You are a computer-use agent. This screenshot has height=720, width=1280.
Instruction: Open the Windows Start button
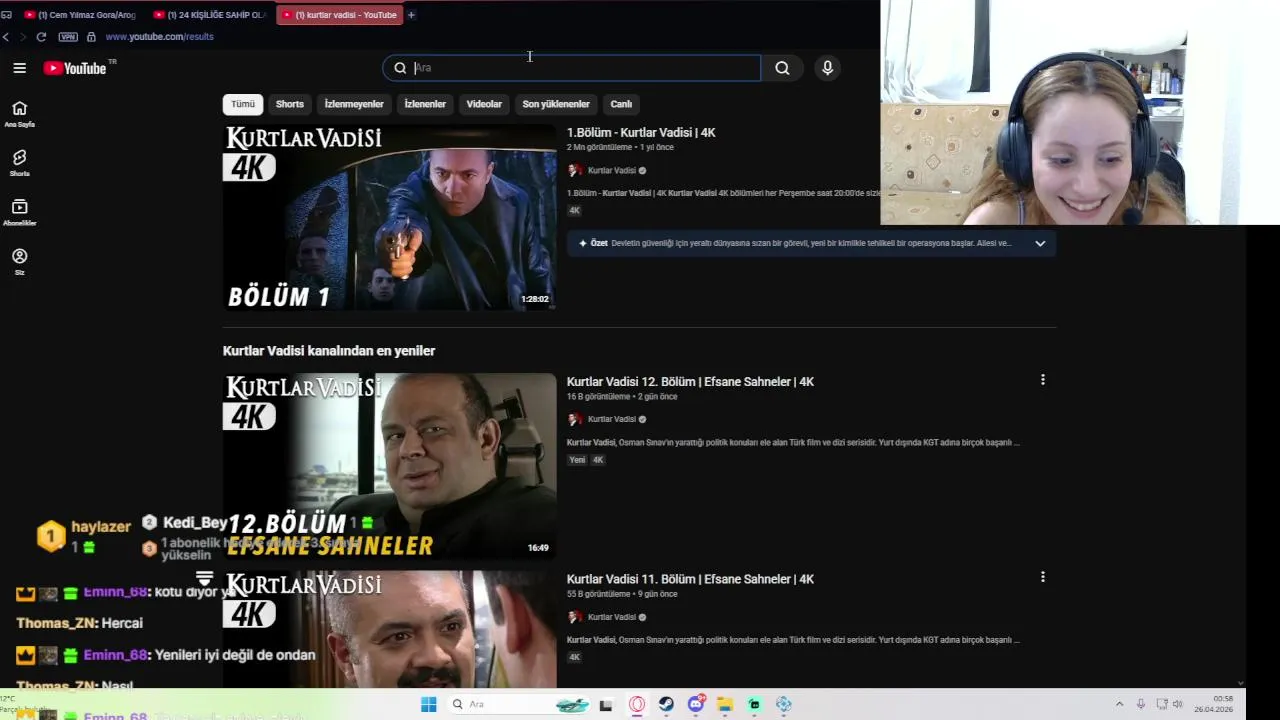pyautogui.click(x=428, y=705)
